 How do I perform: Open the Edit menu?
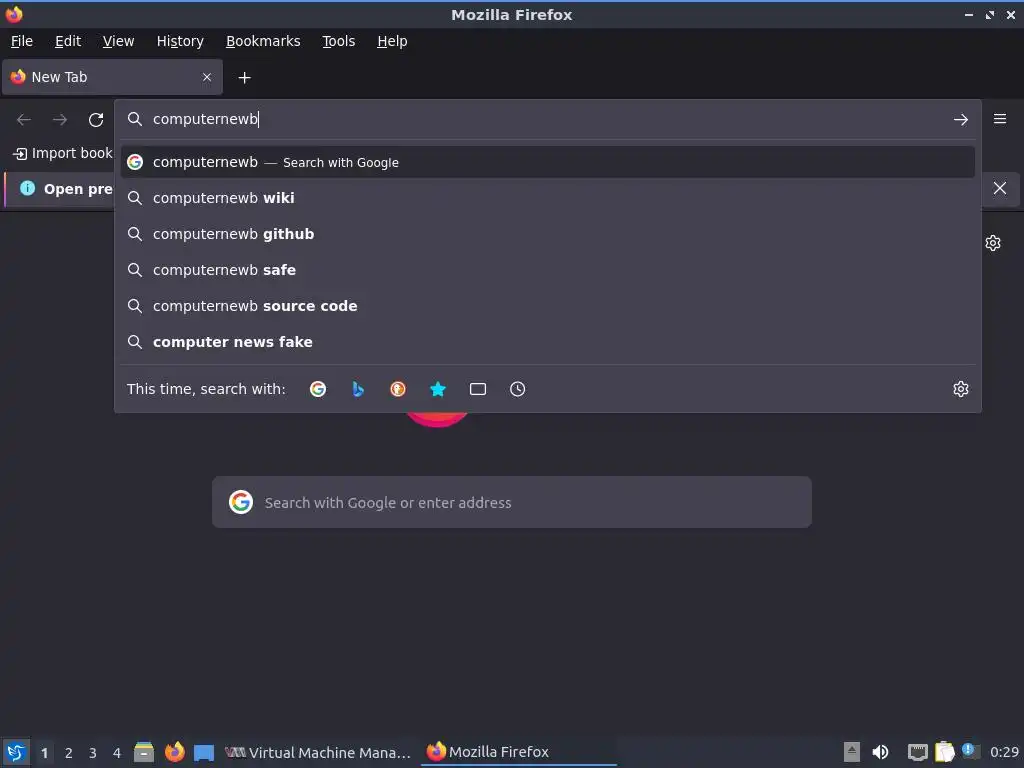pos(68,41)
